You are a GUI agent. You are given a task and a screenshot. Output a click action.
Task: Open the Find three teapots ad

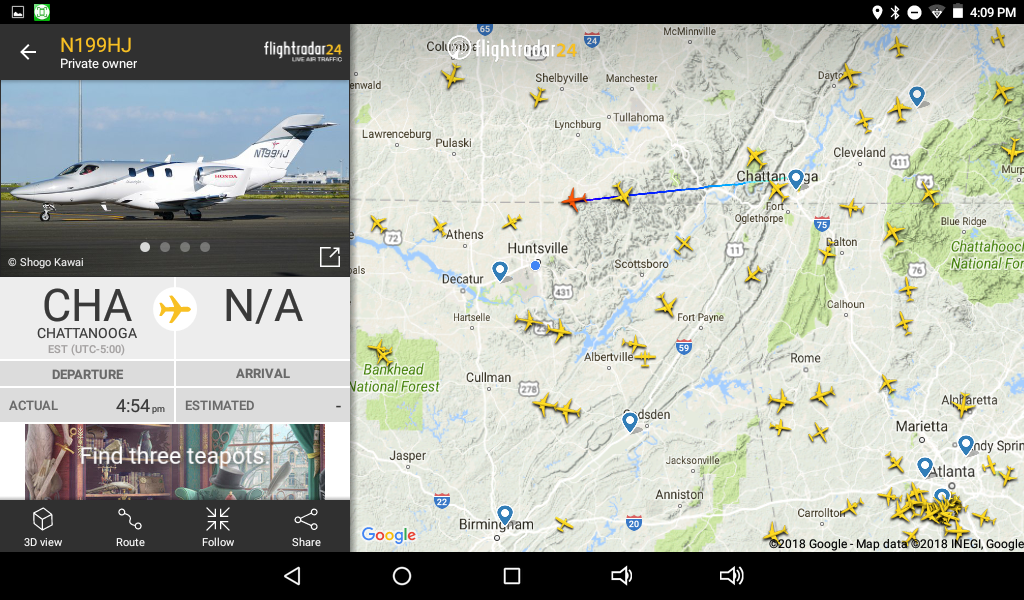[x=175, y=462]
